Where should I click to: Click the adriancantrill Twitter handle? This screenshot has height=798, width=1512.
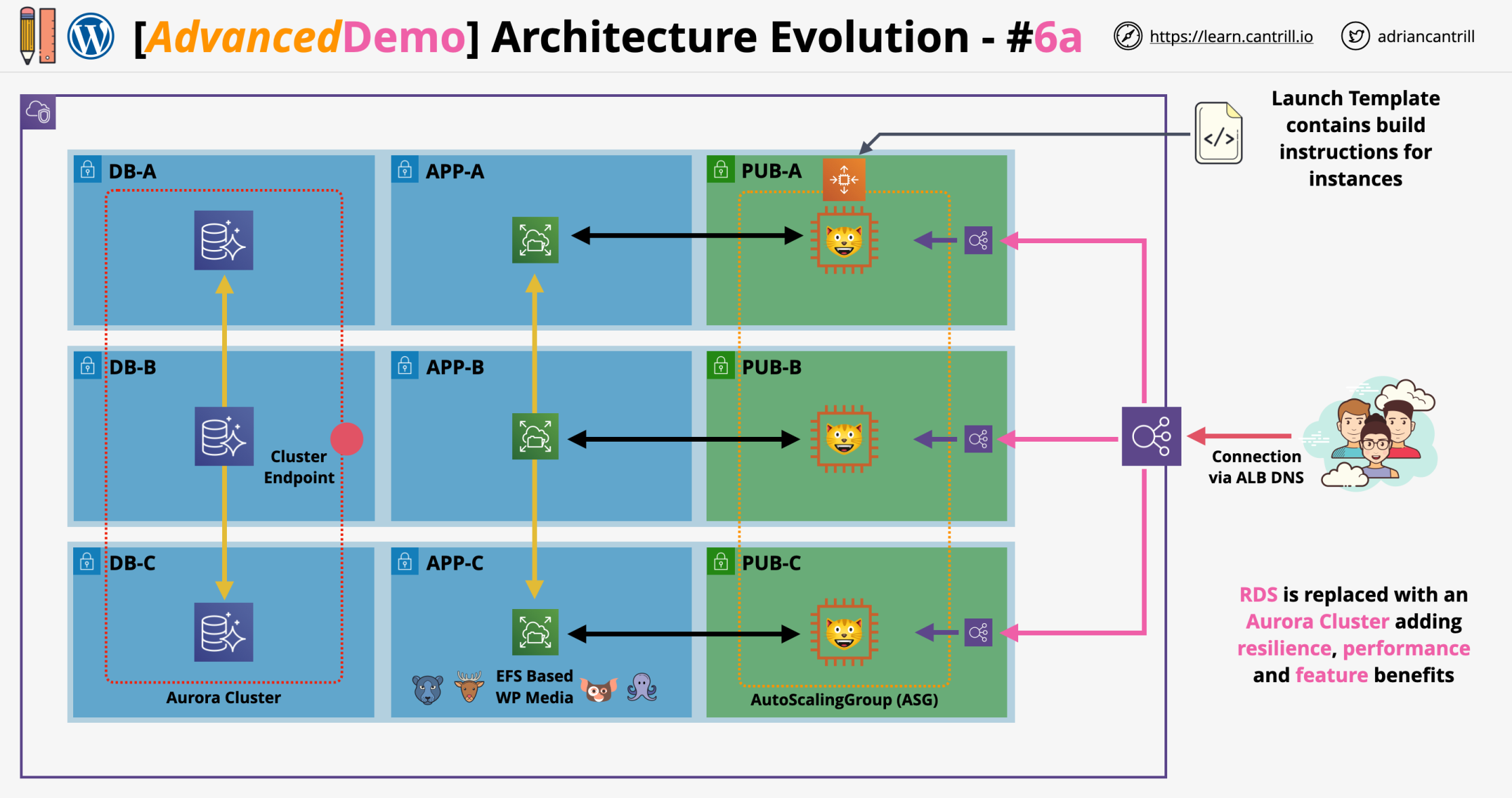(x=1425, y=37)
